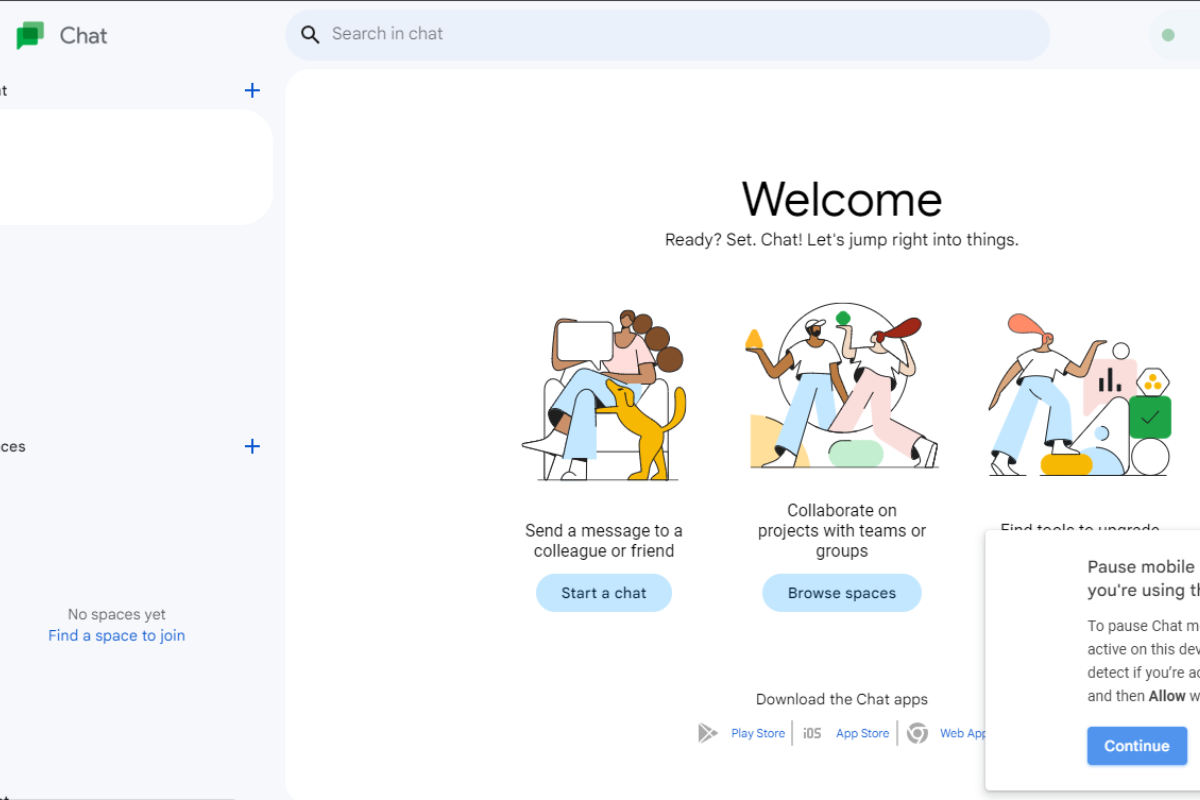
Task: Open the Play Store download link
Action: point(757,733)
